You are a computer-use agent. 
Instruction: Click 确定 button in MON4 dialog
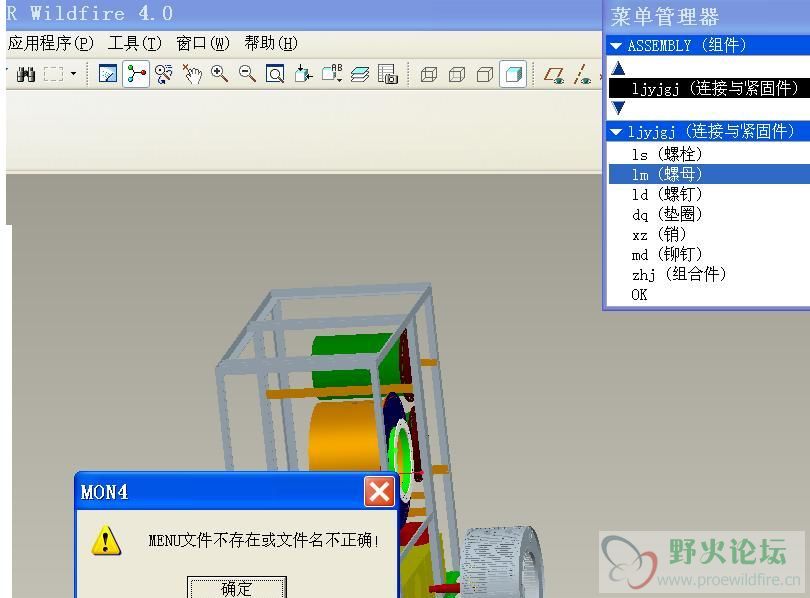(x=237, y=588)
